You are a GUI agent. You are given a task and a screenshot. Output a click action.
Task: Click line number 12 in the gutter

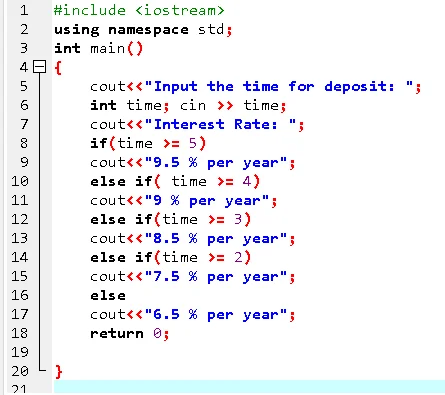click(20, 220)
